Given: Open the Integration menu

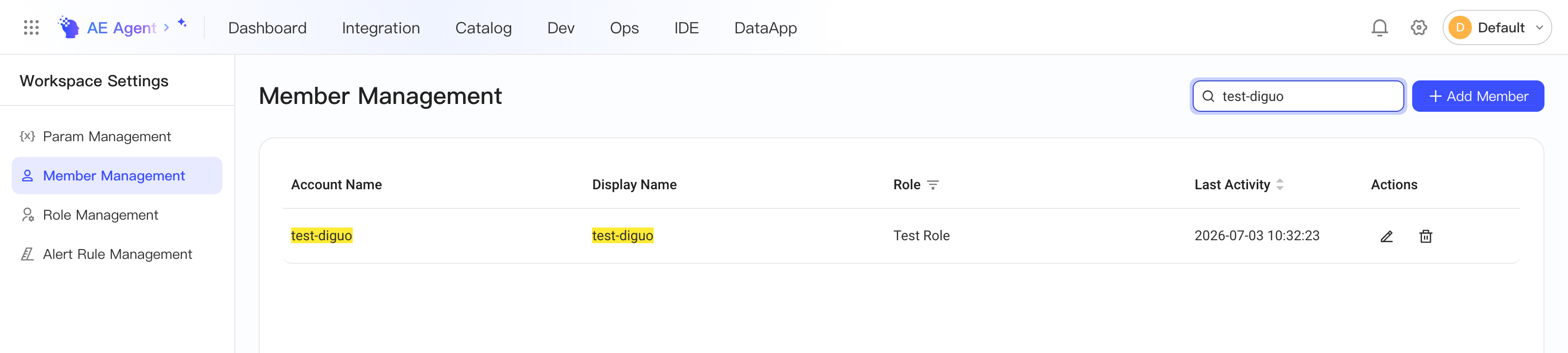Looking at the screenshot, I should (x=380, y=28).
